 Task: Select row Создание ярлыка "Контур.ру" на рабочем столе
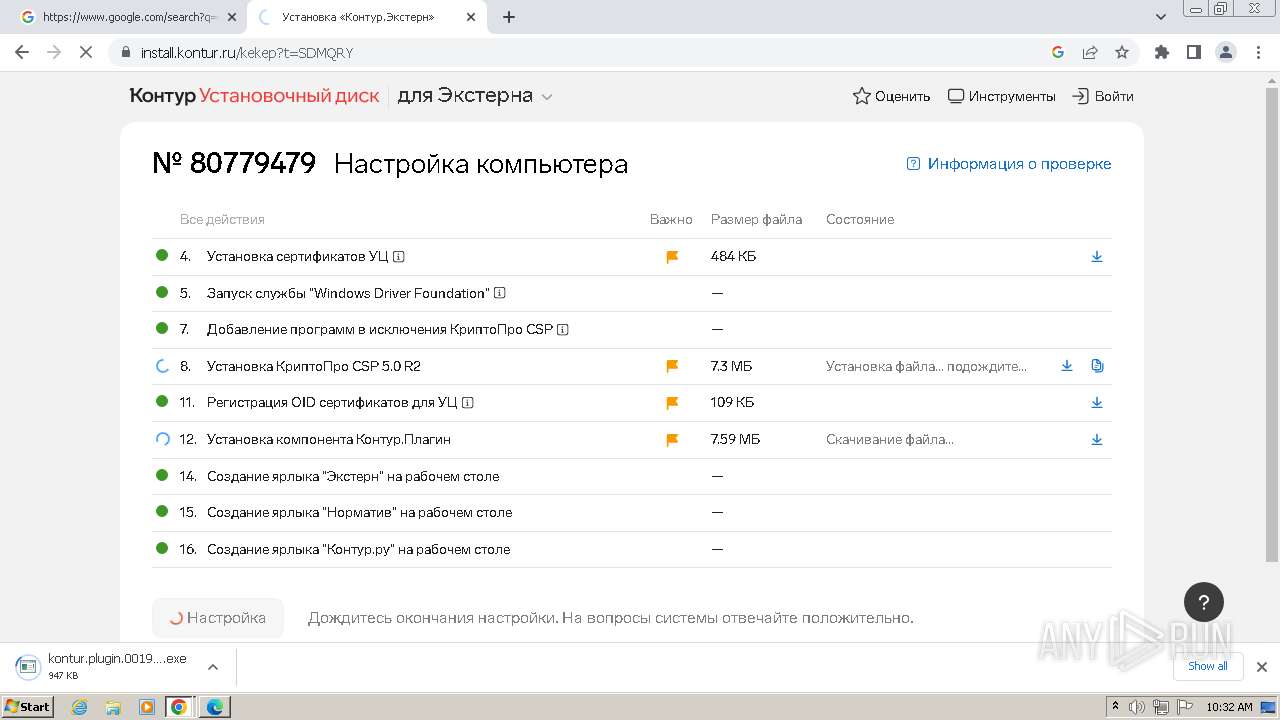click(632, 549)
